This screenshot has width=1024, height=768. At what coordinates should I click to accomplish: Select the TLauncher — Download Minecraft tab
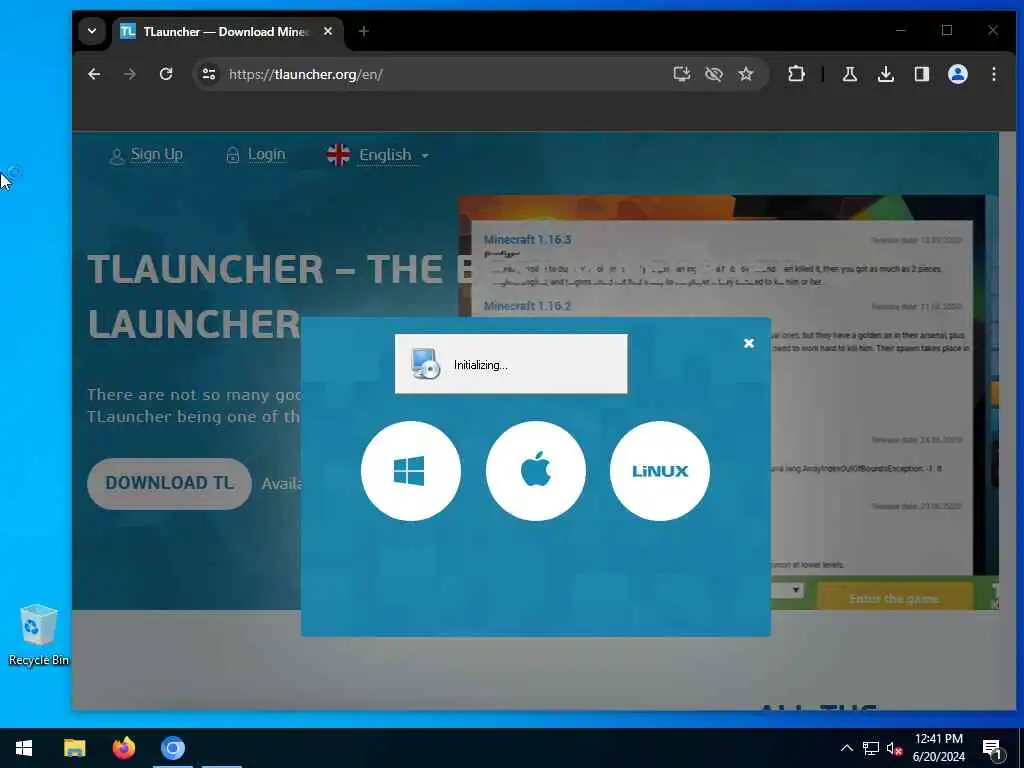[x=225, y=31]
